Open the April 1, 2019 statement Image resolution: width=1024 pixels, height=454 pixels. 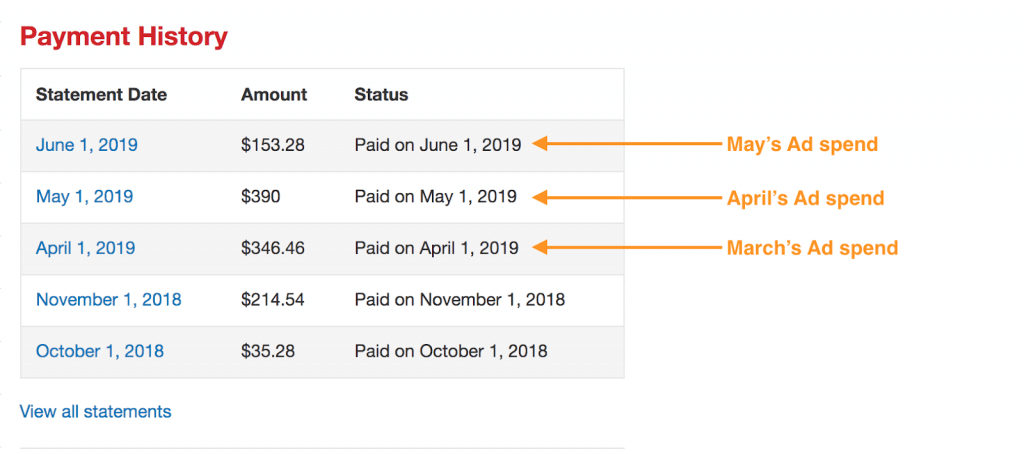(86, 248)
